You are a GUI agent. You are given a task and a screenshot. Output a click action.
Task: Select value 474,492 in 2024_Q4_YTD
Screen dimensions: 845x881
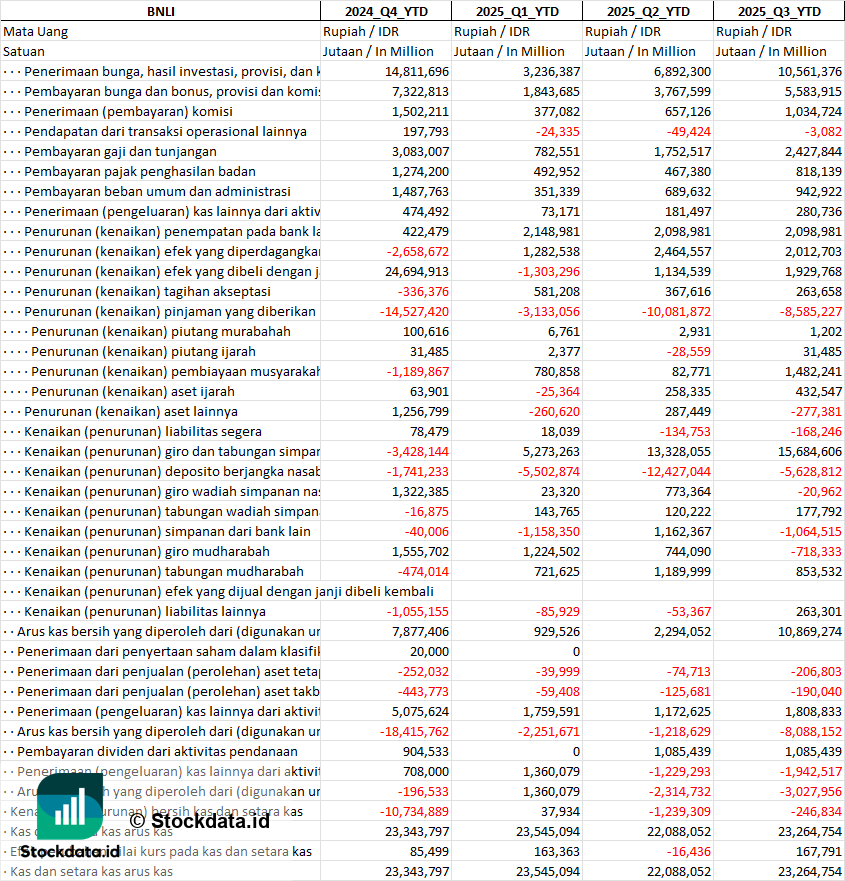426,212
